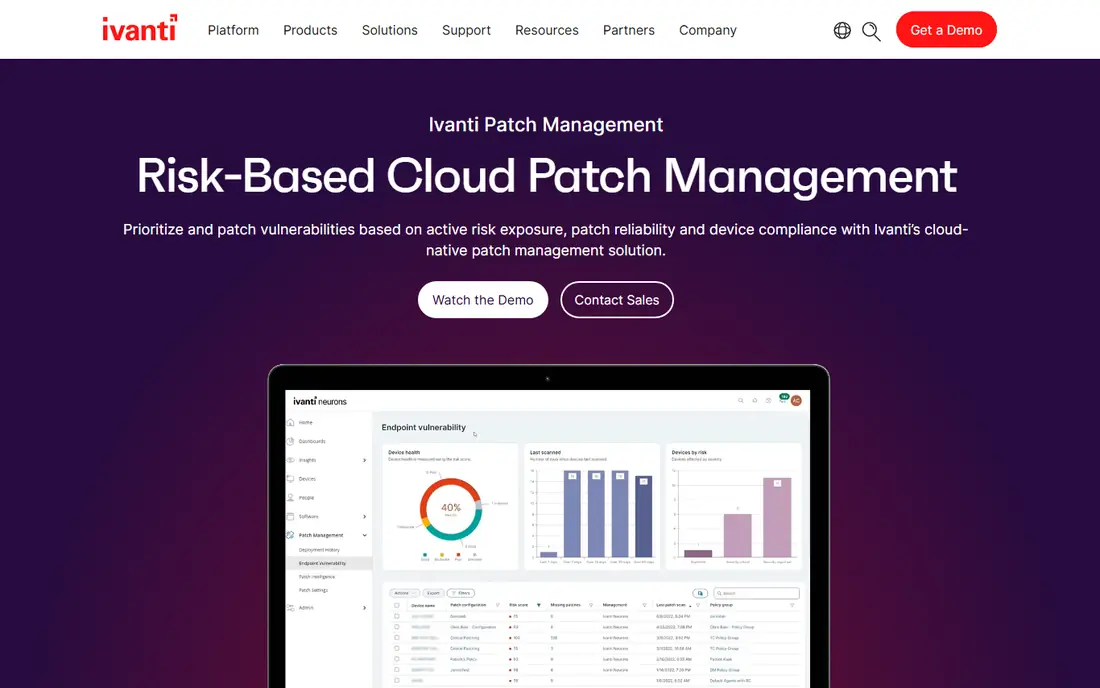Select Patch Settings in the sidebar

point(314,590)
